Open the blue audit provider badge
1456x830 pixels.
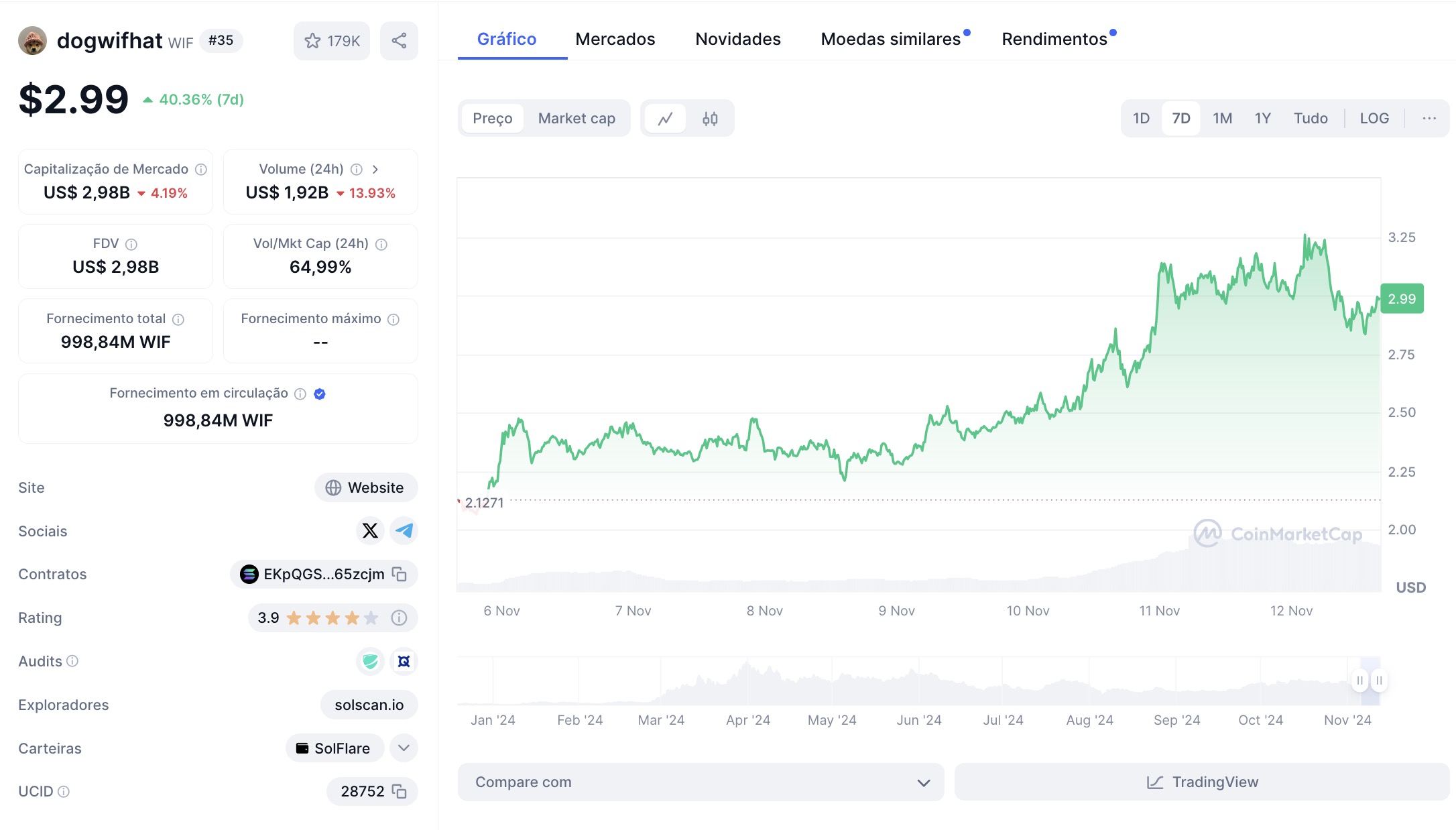(404, 661)
